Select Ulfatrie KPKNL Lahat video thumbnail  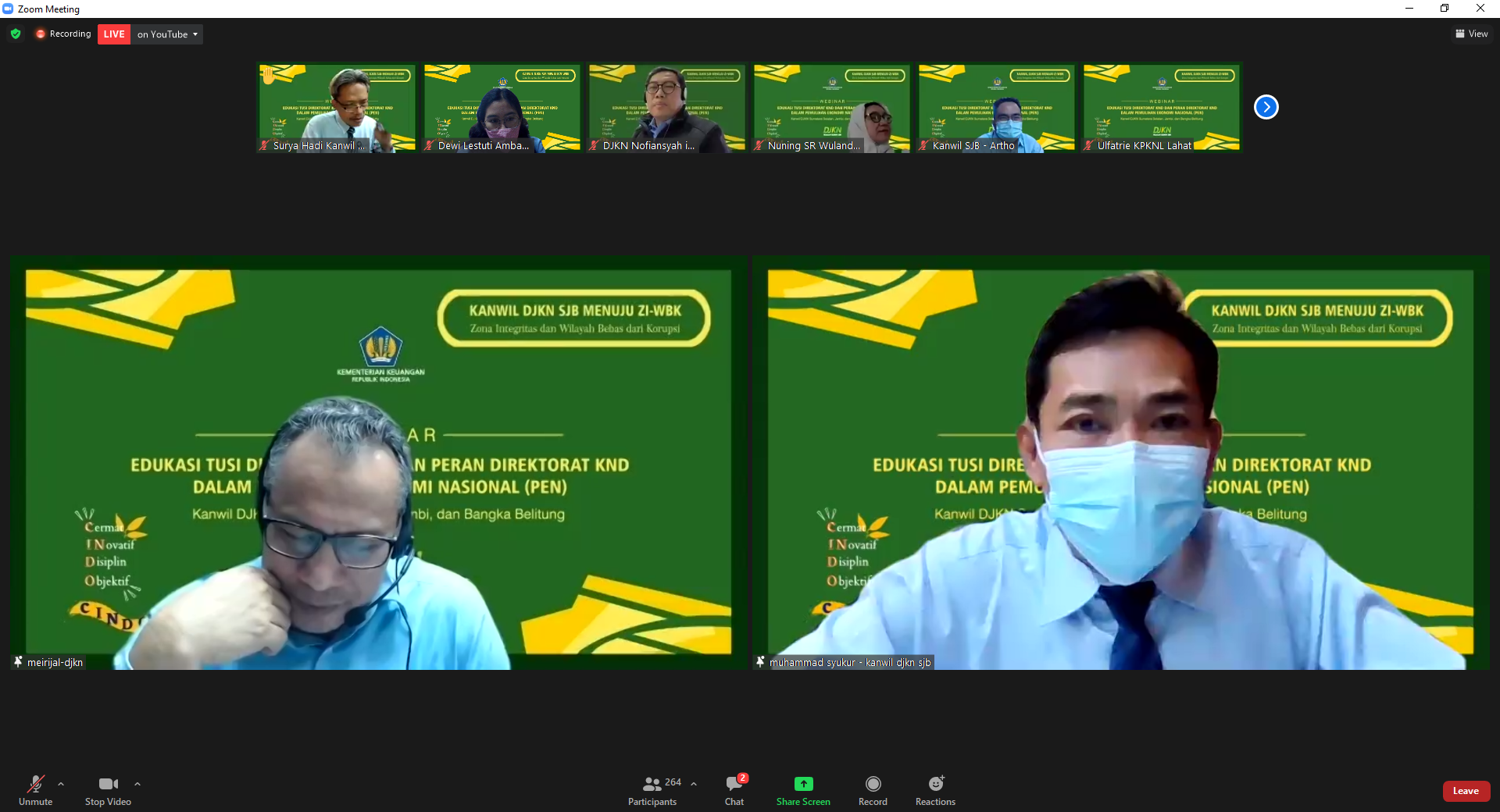[1162, 108]
